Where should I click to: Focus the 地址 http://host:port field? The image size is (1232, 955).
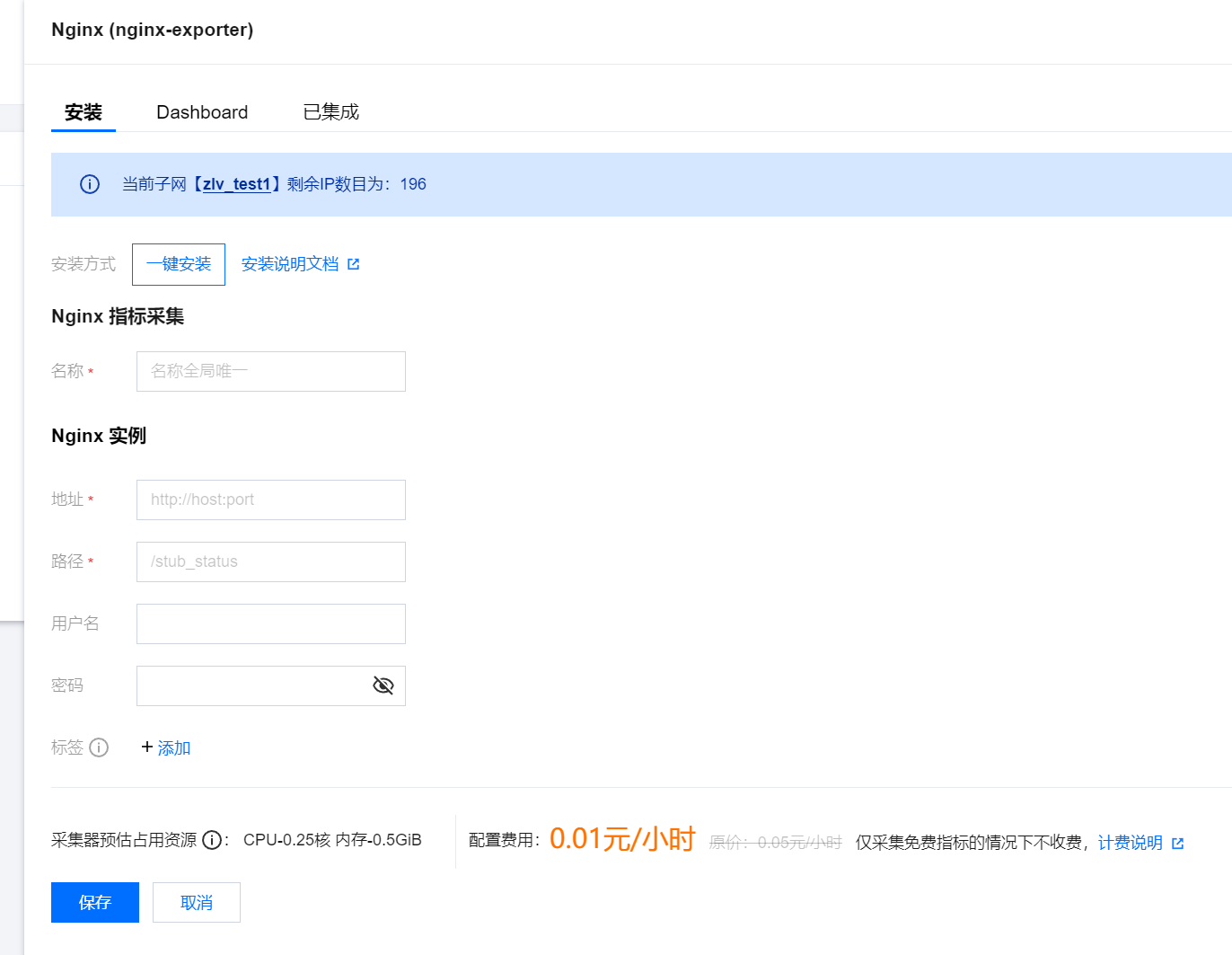coord(271,500)
